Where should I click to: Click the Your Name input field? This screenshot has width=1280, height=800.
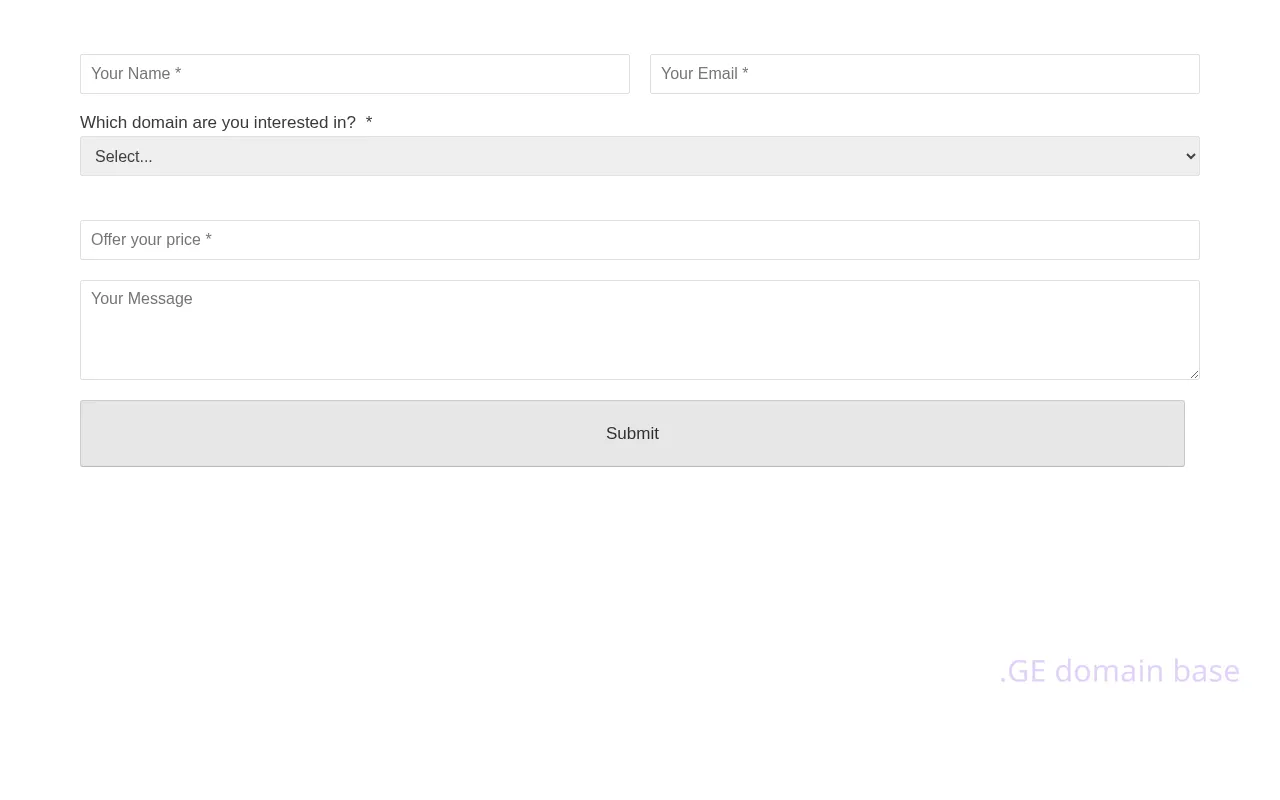(354, 74)
